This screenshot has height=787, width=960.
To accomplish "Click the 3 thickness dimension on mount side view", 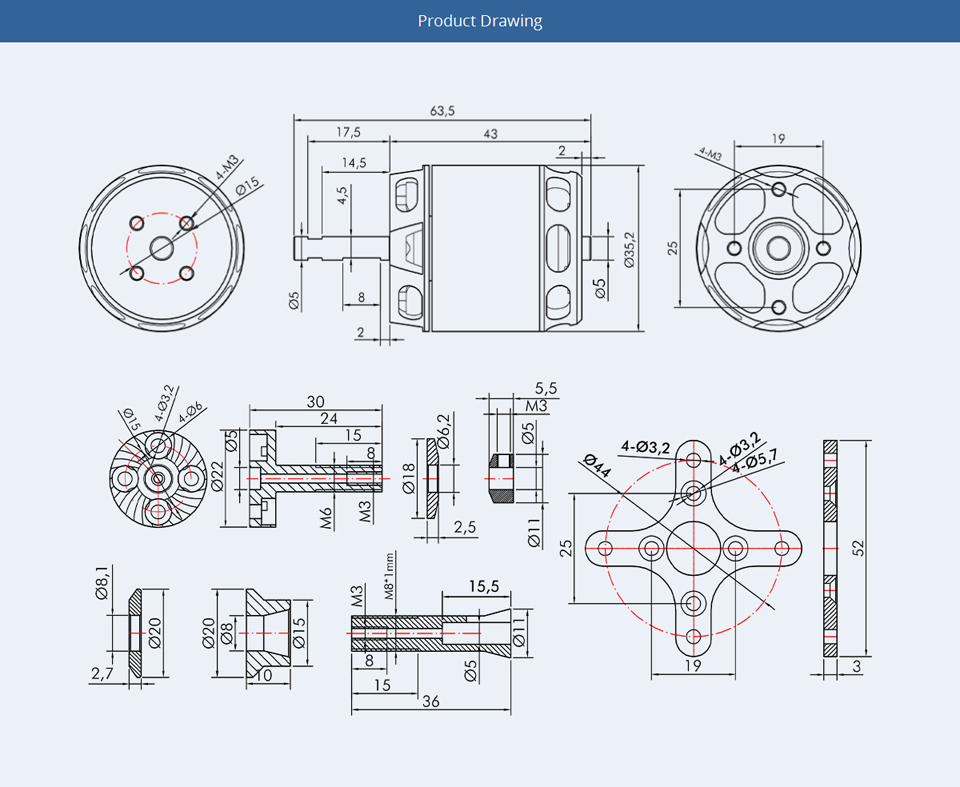I will coord(857,666).
